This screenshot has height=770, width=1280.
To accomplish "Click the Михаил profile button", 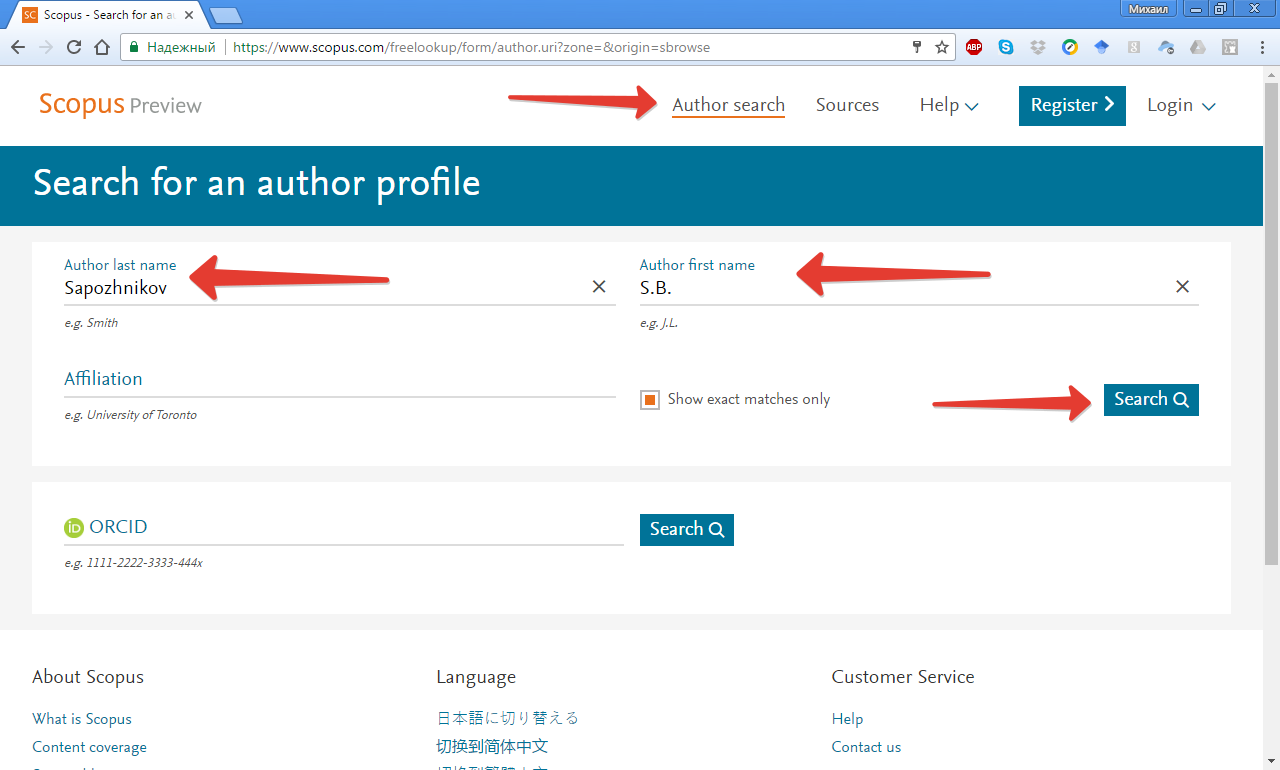I will [1148, 8].
